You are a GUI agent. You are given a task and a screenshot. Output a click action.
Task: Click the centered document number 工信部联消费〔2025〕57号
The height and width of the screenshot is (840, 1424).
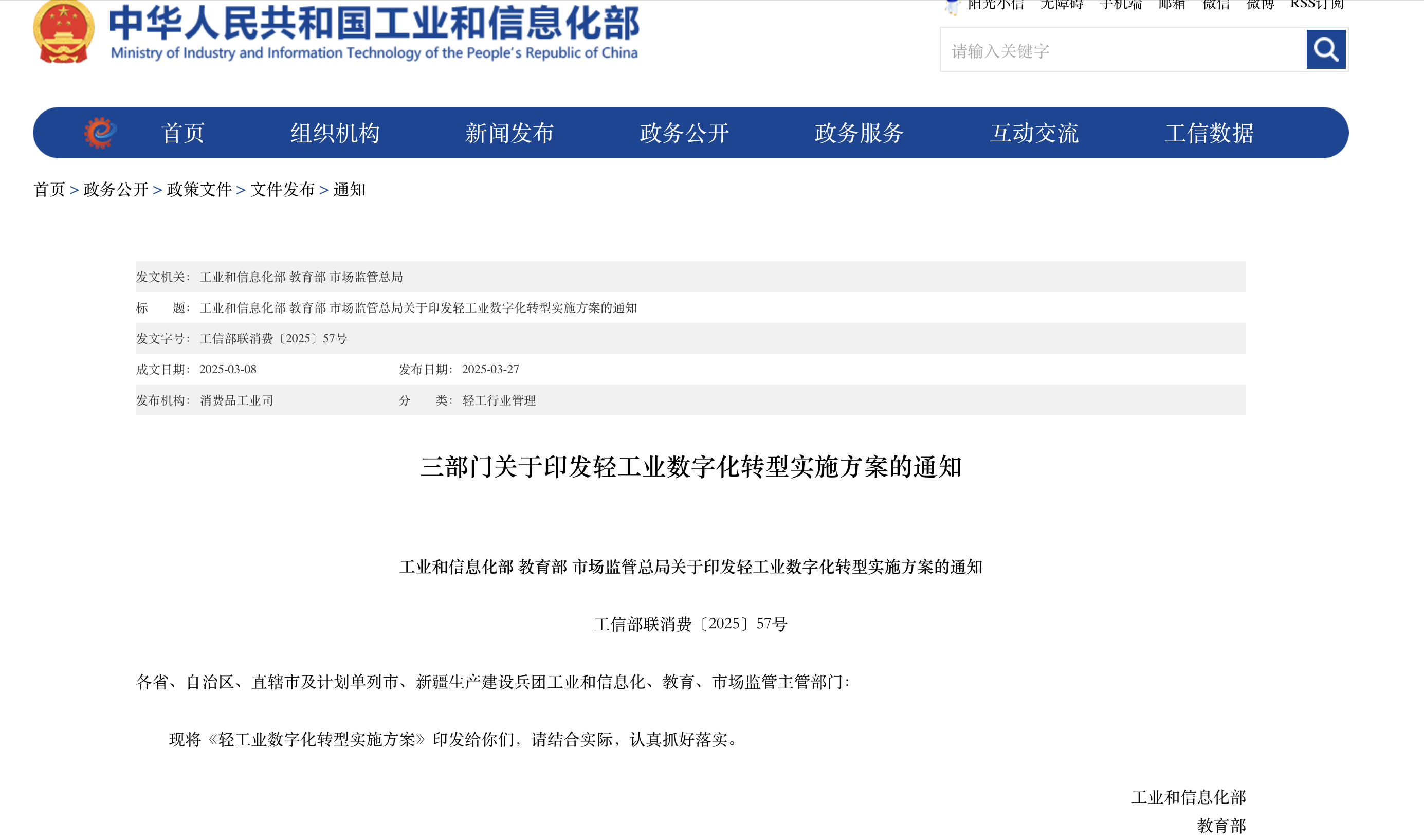tap(691, 624)
